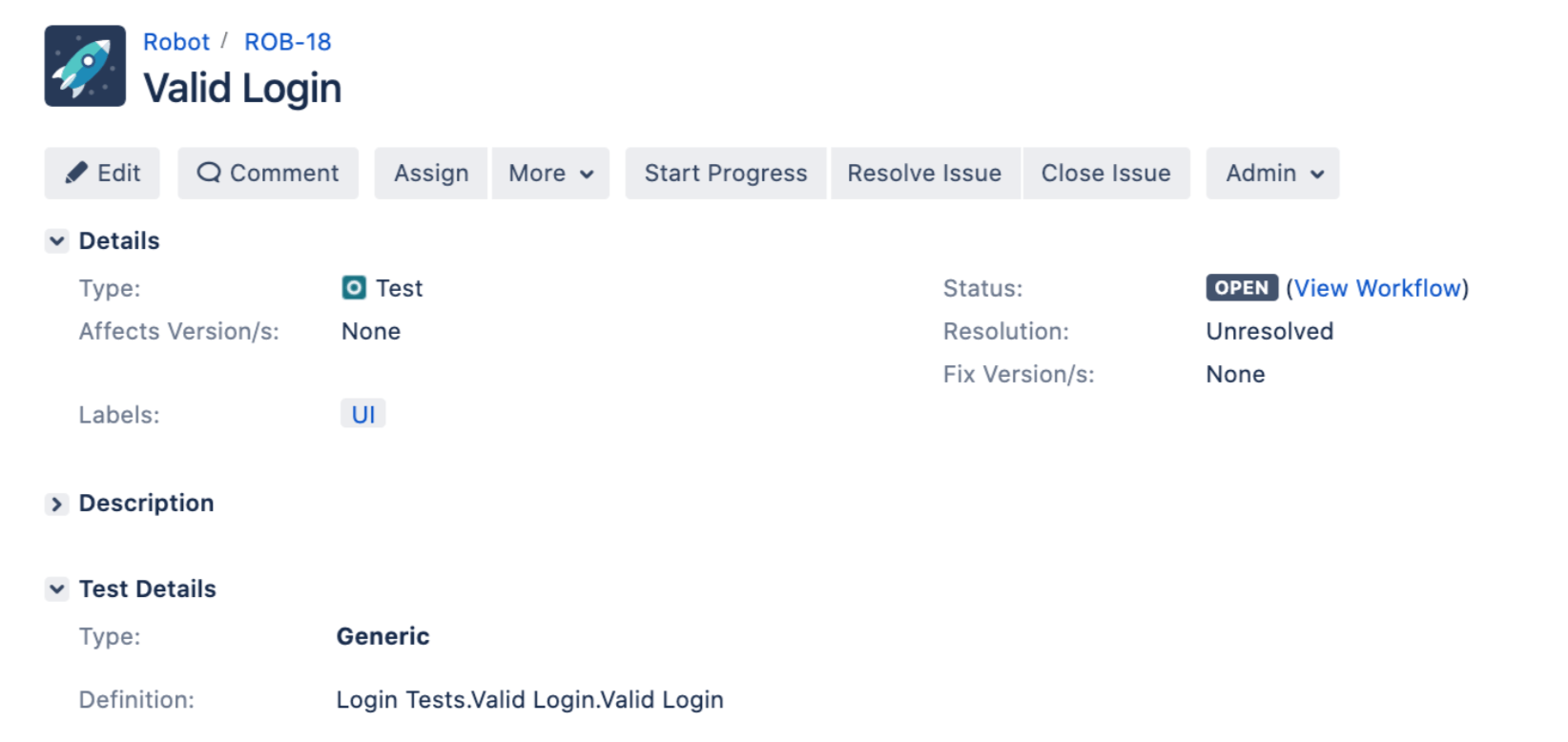Image resolution: width=1568 pixels, height=742 pixels.
Task: Follow the View Workflow link
Action: [x=1377, y=288]
